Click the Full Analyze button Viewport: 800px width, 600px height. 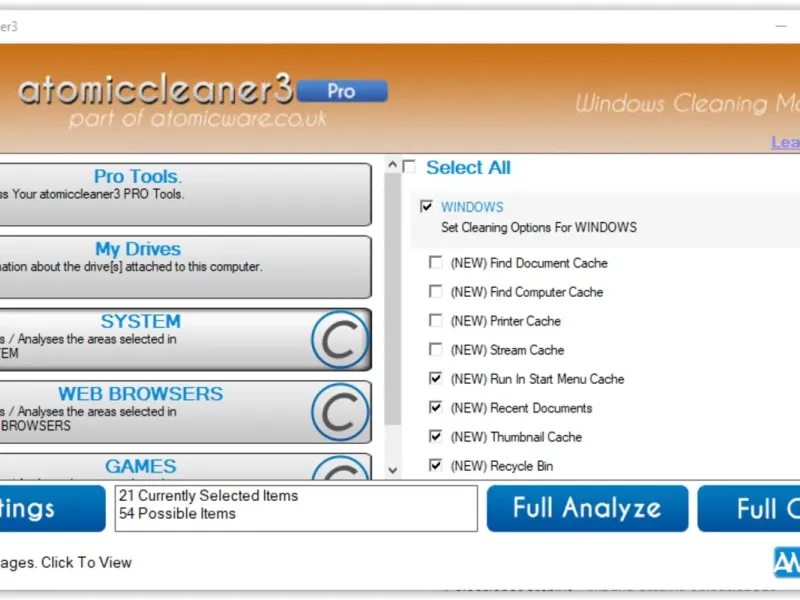(x=587, y=508)
